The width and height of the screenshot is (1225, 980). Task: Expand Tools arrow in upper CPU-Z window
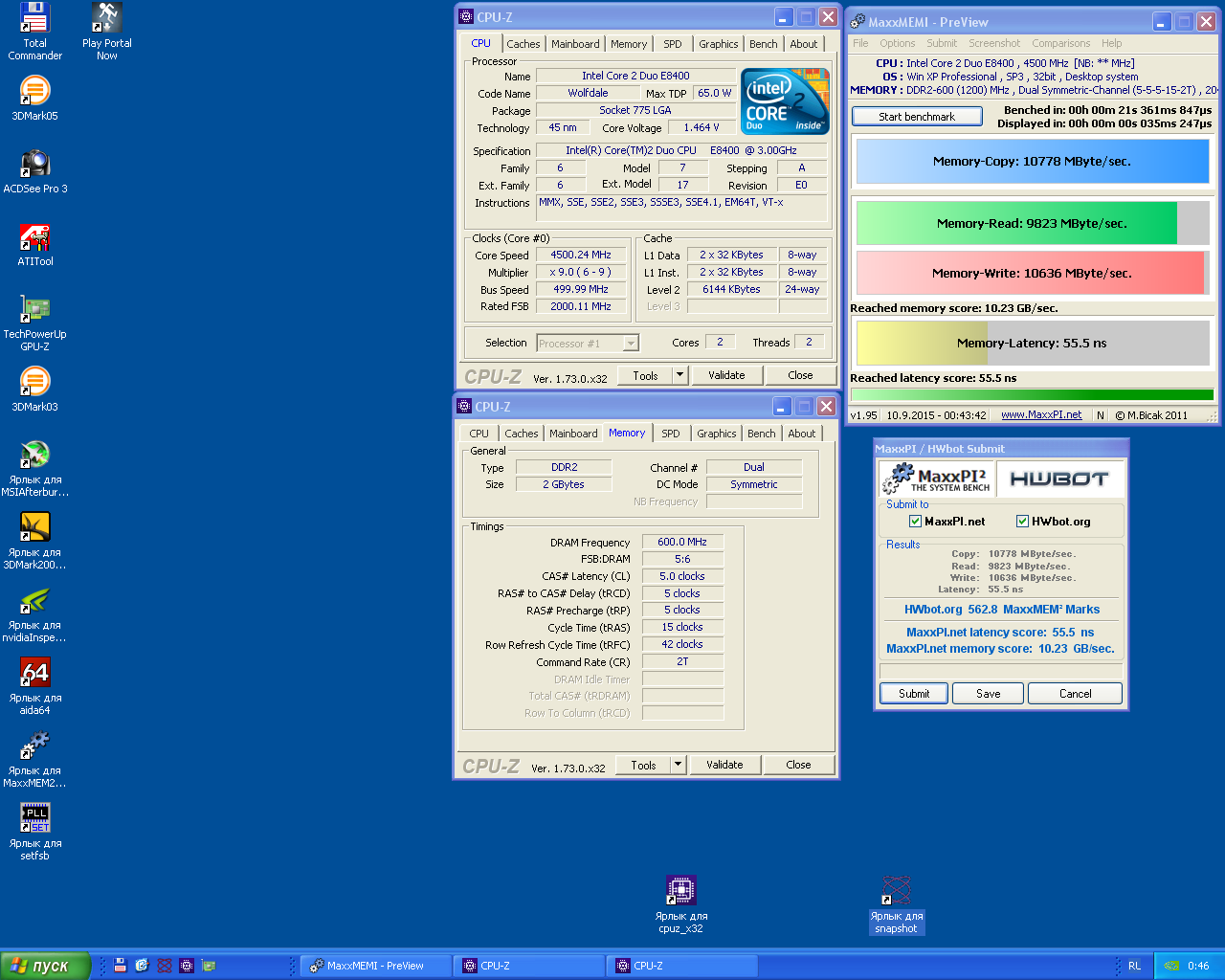[680, 375]
